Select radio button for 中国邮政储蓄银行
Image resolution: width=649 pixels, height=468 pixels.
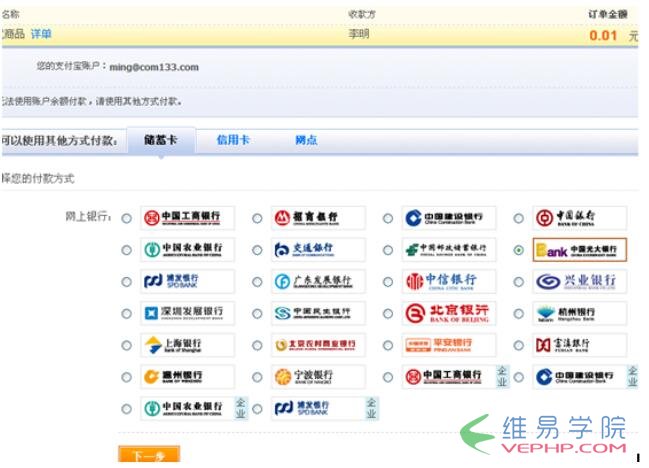388,250
